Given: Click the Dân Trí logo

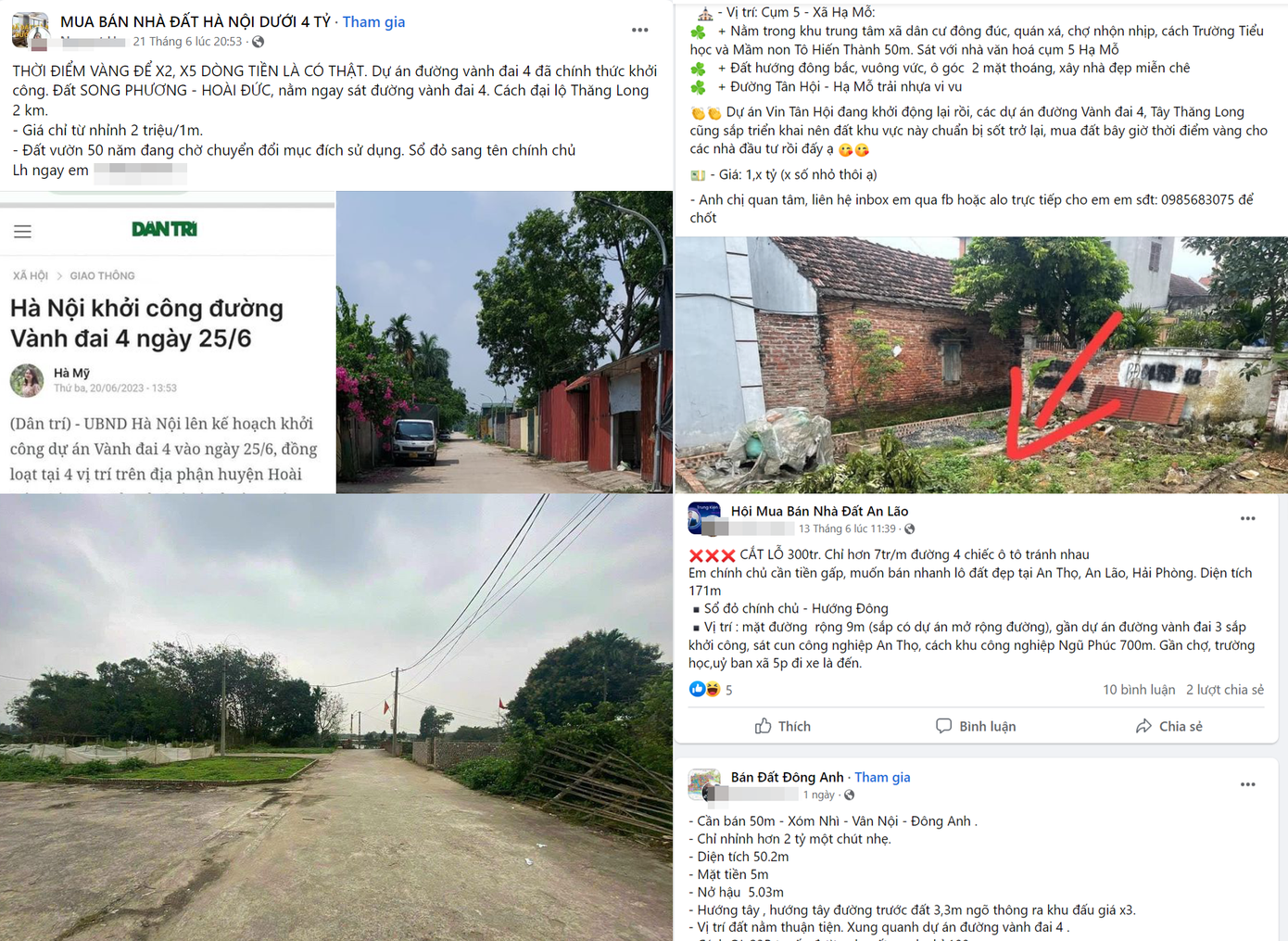Looking at the screenshot, I should click(164, 229).
